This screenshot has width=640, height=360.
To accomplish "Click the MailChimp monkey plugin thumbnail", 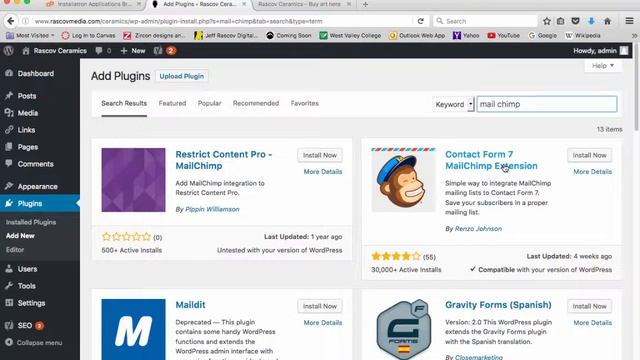I will [403, 180].
